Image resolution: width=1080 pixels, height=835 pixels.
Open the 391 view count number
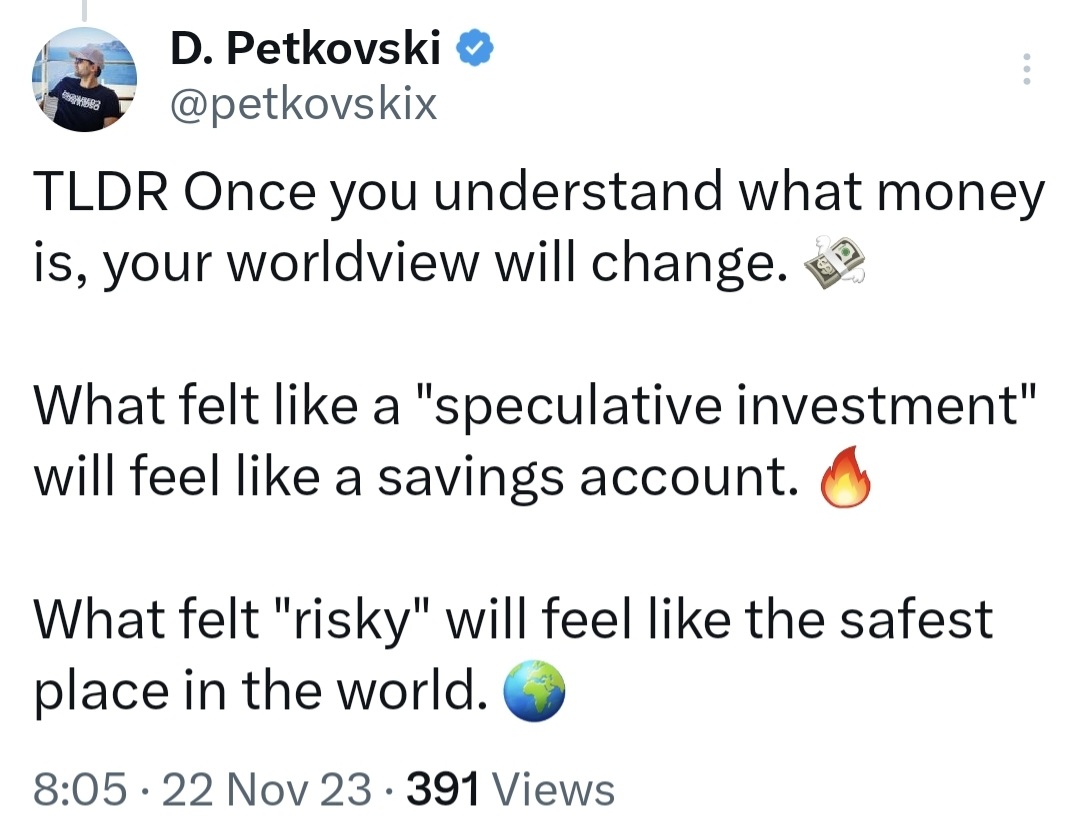tap(443, 790)
